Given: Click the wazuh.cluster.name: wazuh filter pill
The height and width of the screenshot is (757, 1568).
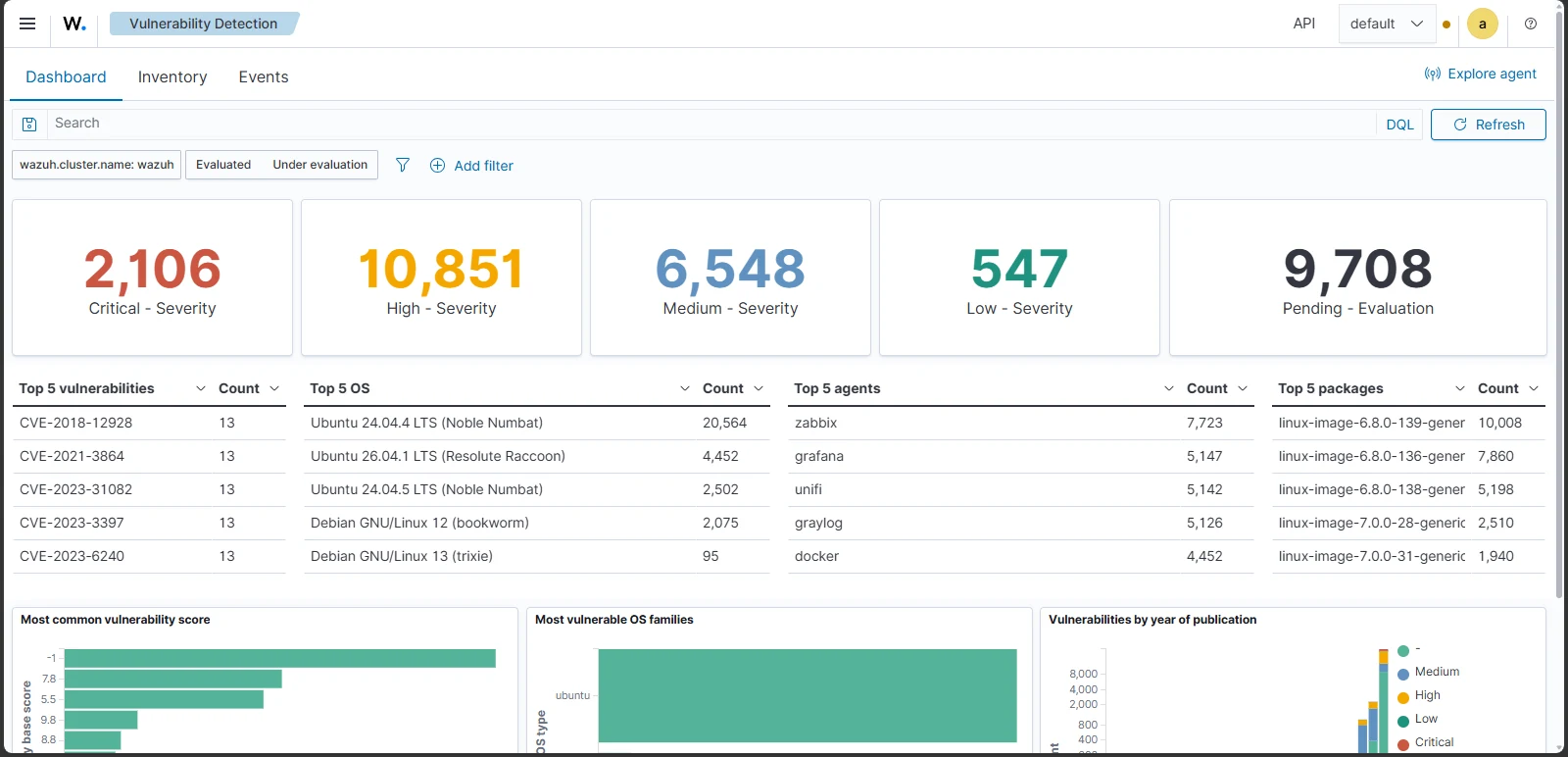Looking at the screenshot, I should point(97,165).
